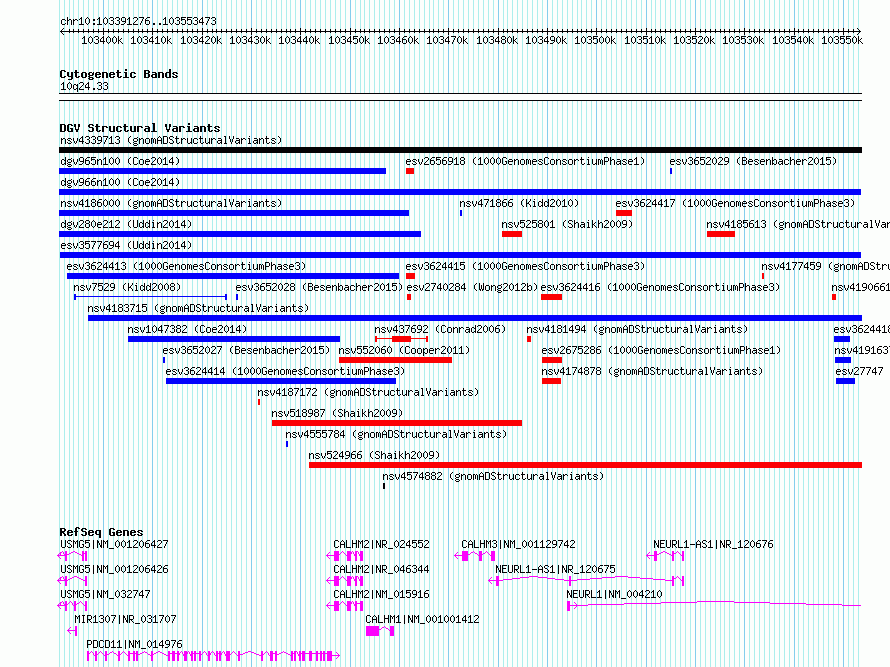The image size is (890, 667).
Task: Click the red esv2656918 variant block
Action: (410, 171)
